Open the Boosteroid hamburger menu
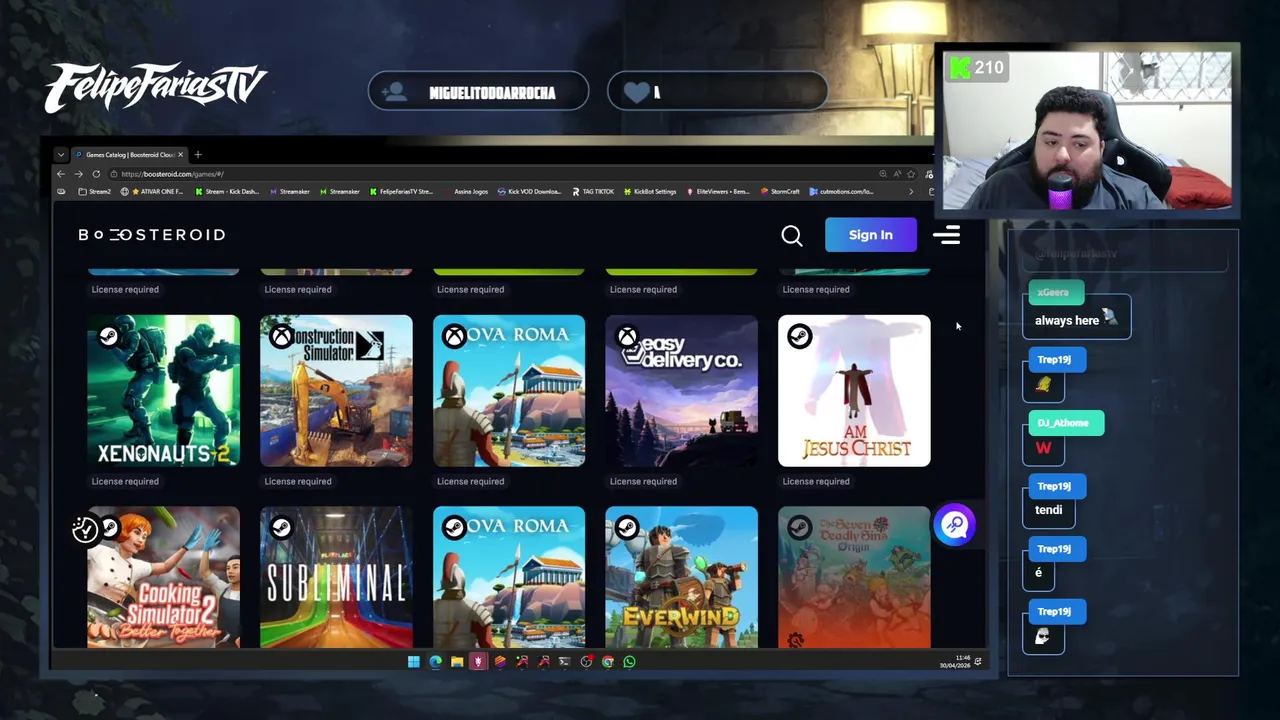 (946, 235)
